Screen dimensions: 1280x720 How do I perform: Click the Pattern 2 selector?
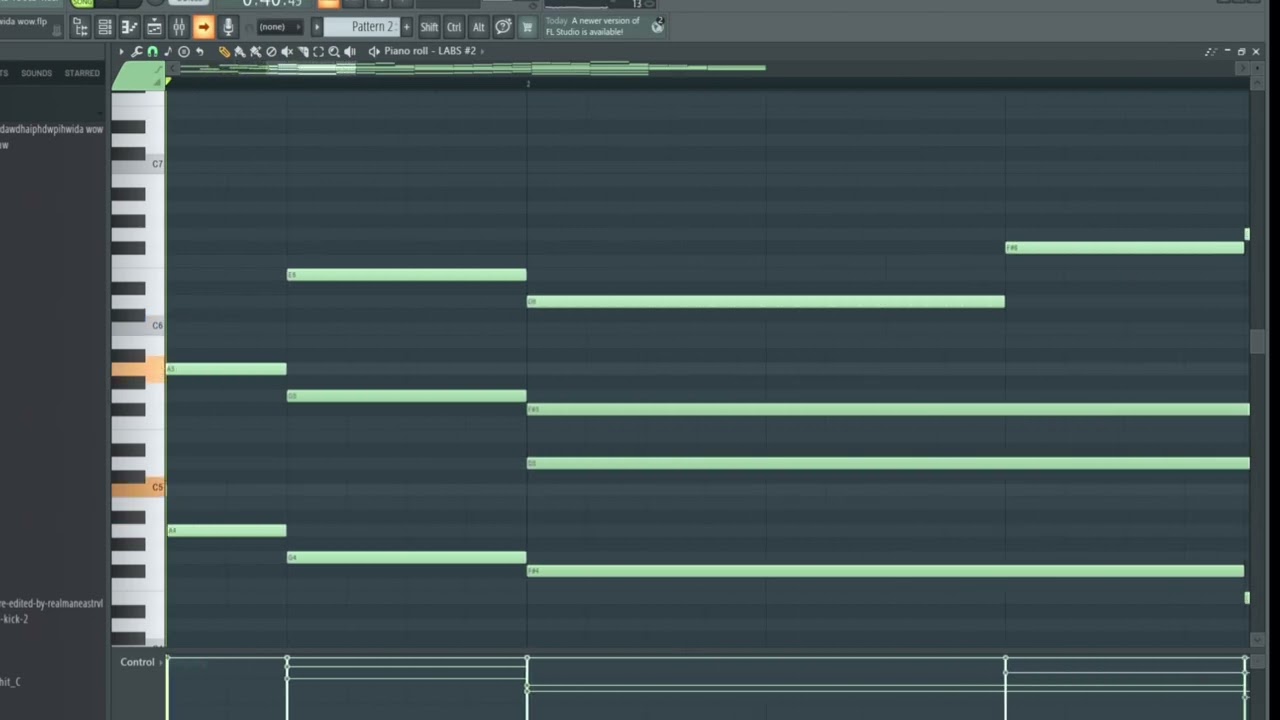pos(362,27)
